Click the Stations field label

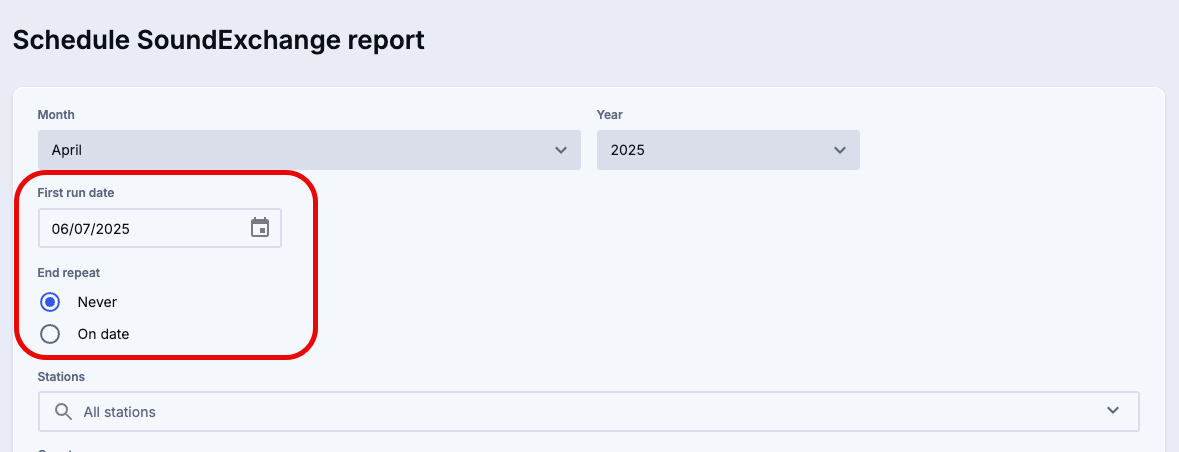coord(61,377)
